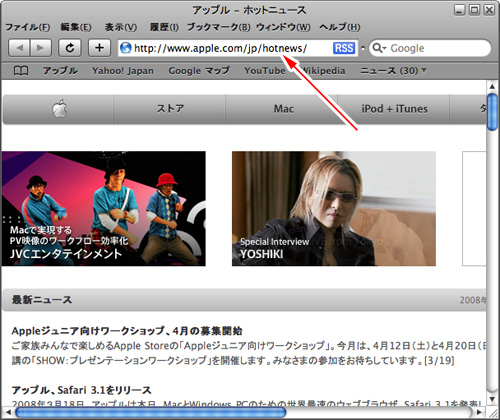Open the アップル bookmark
The height and width of the screenshot is (420, 500).
point(60,71)
